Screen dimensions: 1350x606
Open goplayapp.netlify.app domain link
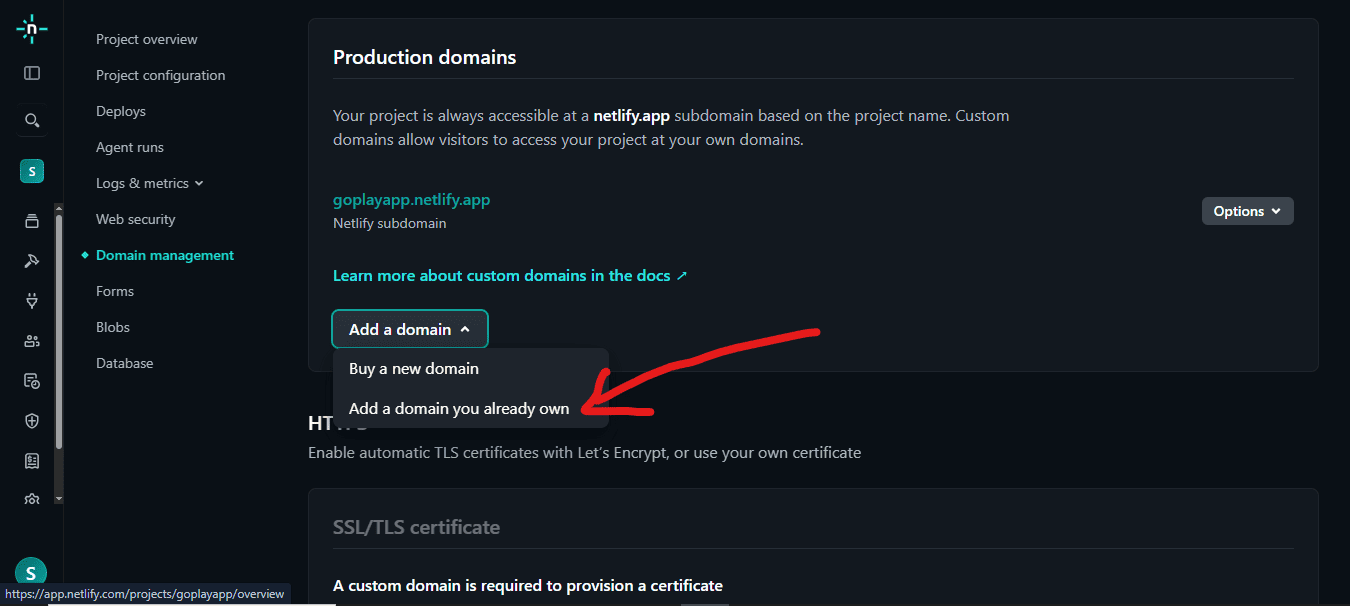(412, 200)
